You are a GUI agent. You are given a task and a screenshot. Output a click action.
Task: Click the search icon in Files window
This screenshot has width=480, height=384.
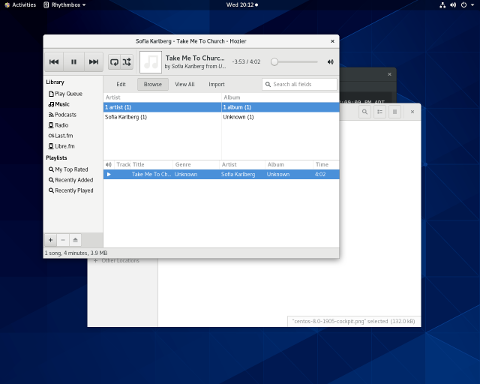tap(365, 112)
